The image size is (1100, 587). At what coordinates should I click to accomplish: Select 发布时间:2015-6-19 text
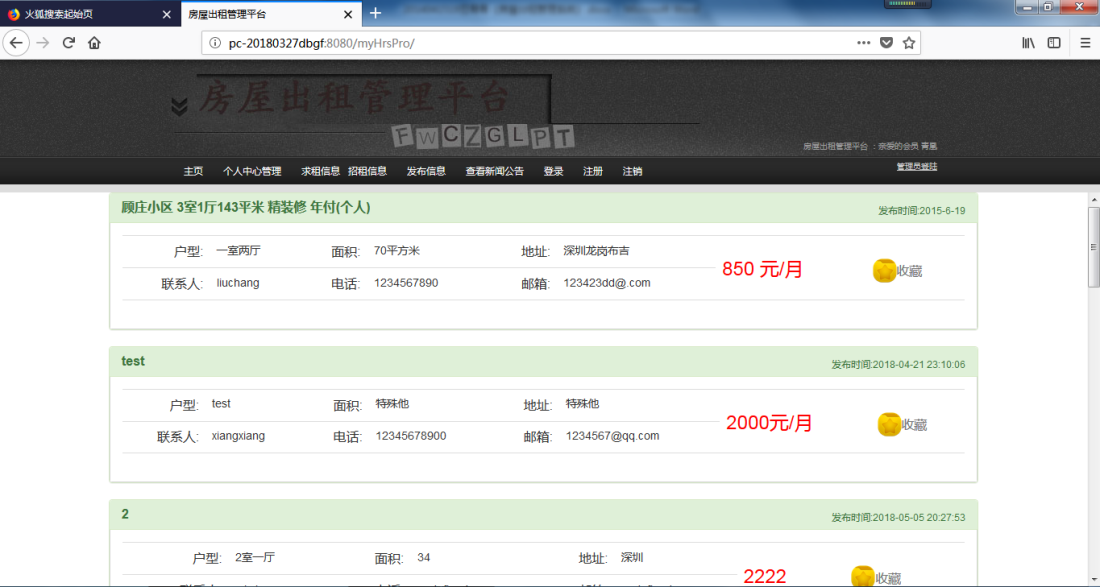click(x=921, y=210)
